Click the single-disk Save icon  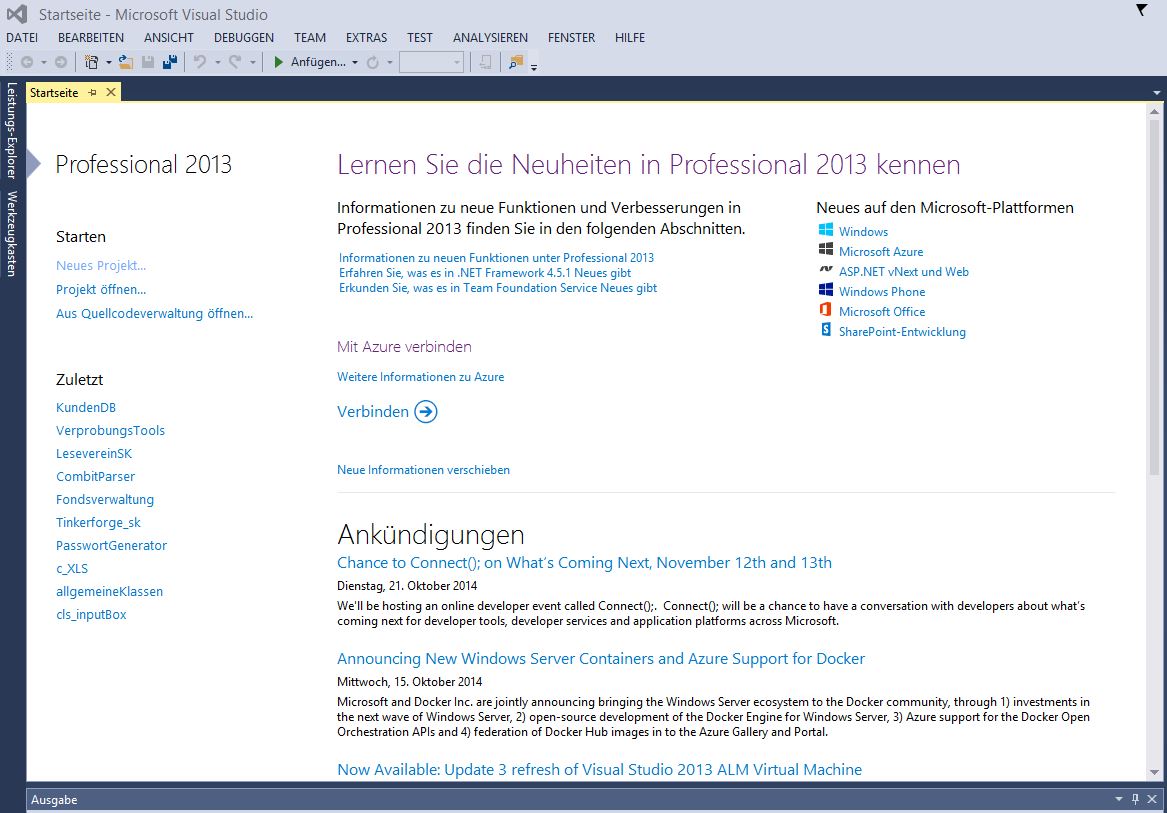[x=148, y=63]
